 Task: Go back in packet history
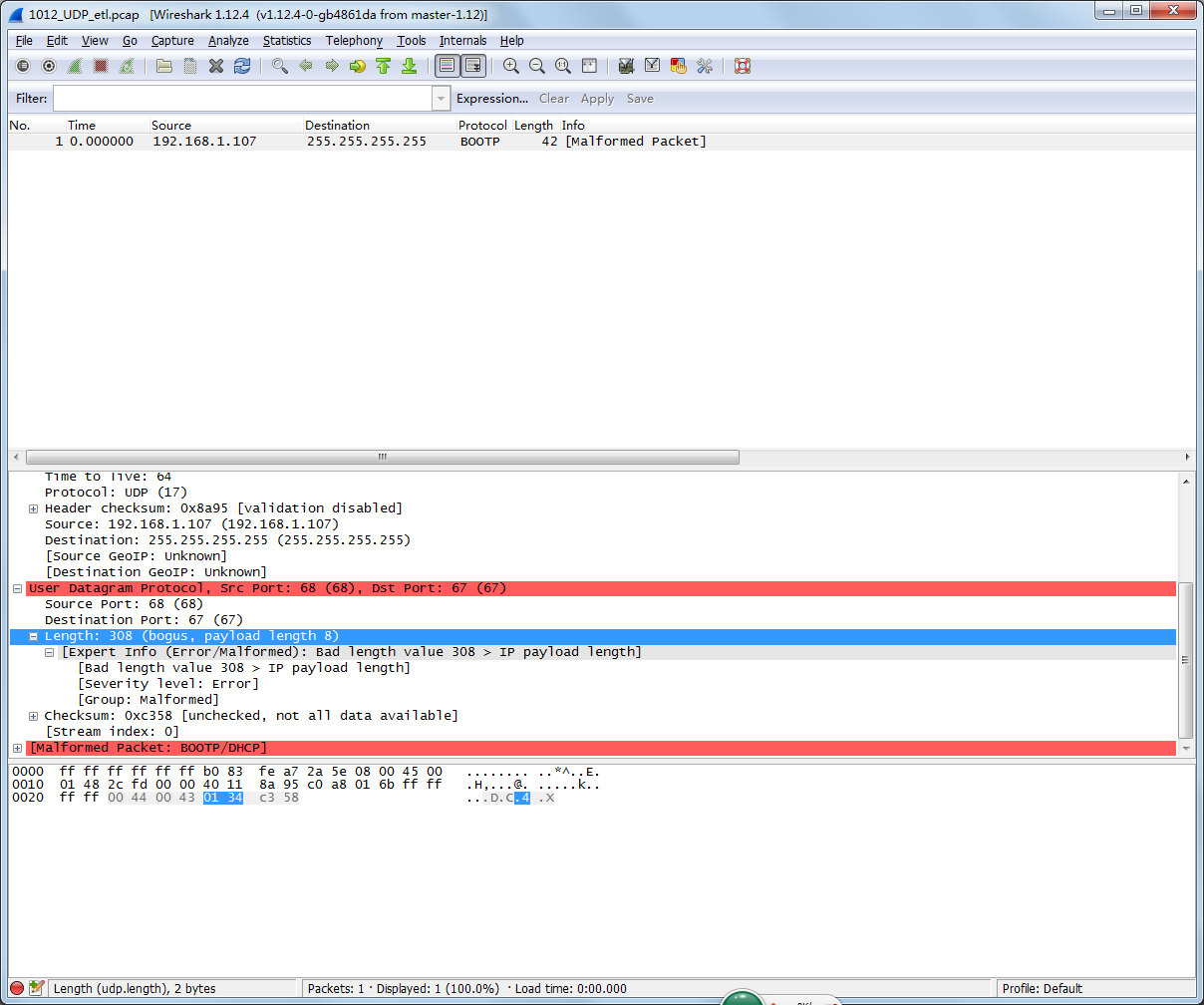[x=306, y=66]
